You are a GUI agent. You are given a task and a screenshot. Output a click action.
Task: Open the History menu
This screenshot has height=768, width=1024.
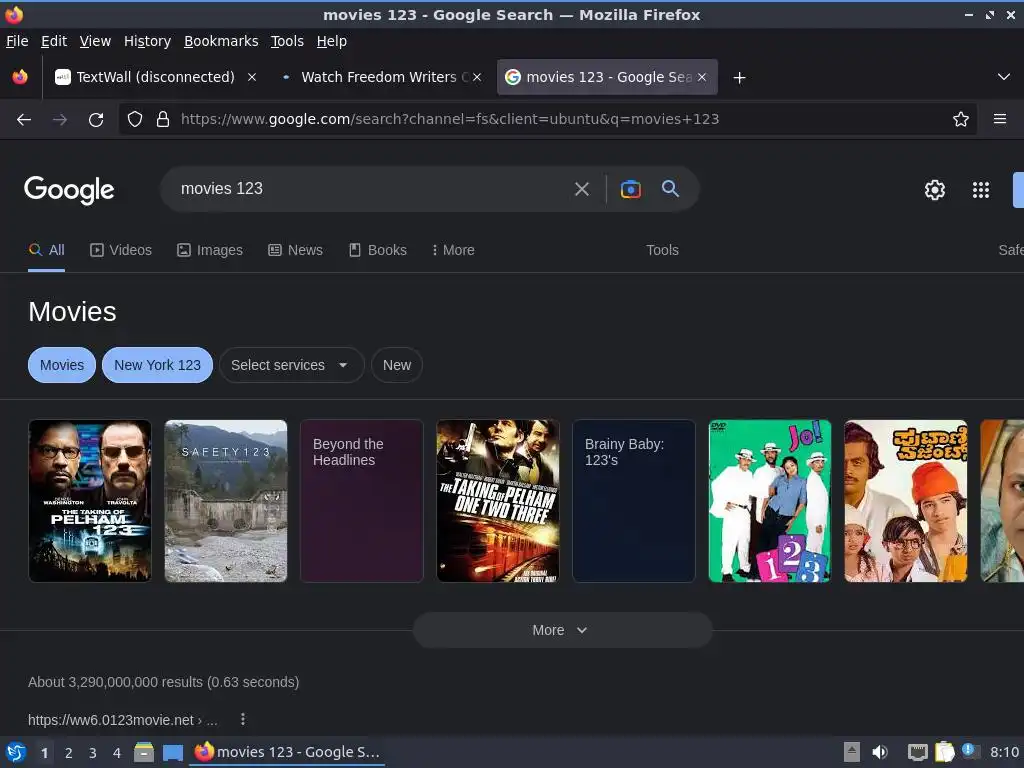[148, 41]
